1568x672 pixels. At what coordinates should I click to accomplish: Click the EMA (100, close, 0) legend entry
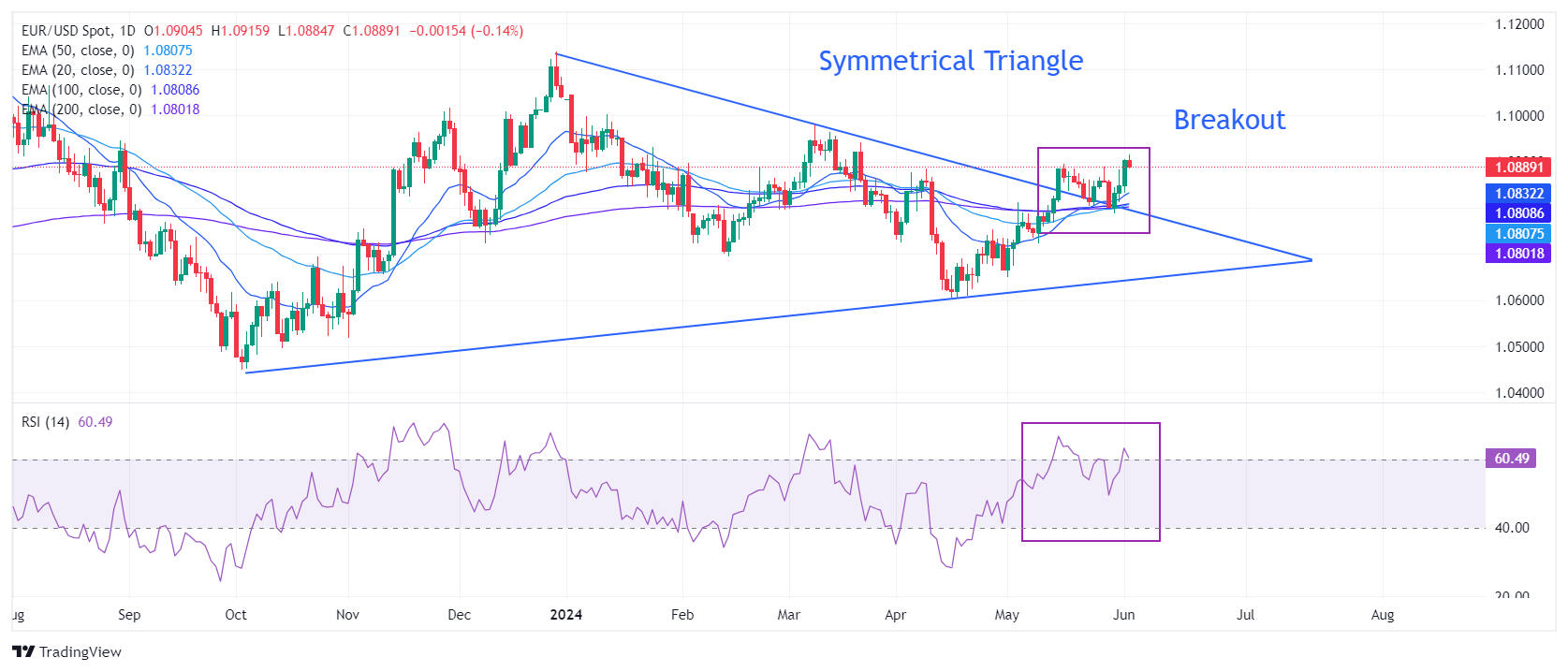pos(81,90)
